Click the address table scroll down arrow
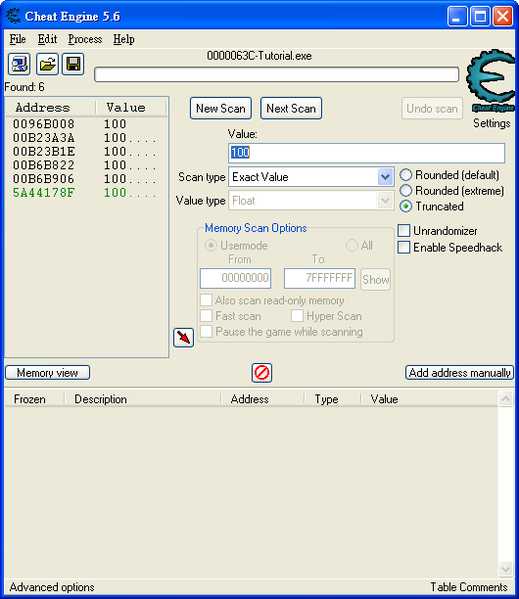This screenshot has width=519, height=599. coord(506,569)
